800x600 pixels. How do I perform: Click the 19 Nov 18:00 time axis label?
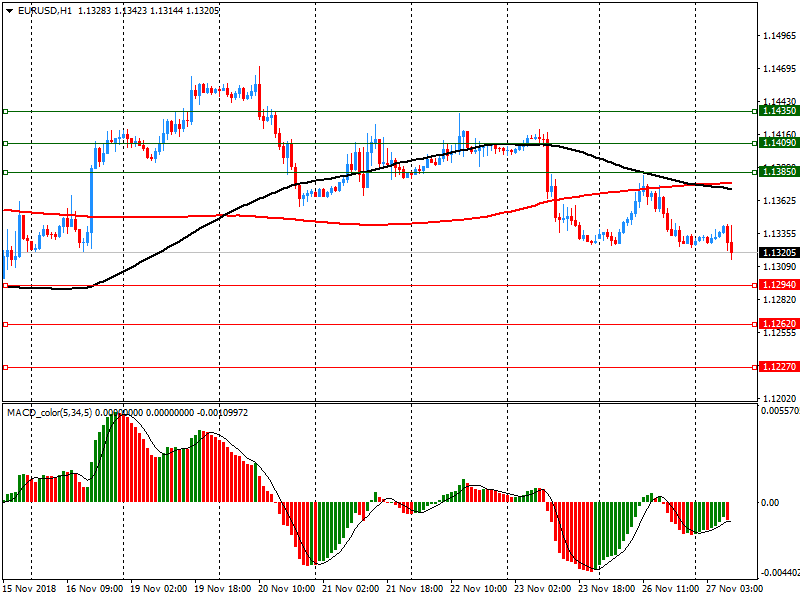coord(222,589)
